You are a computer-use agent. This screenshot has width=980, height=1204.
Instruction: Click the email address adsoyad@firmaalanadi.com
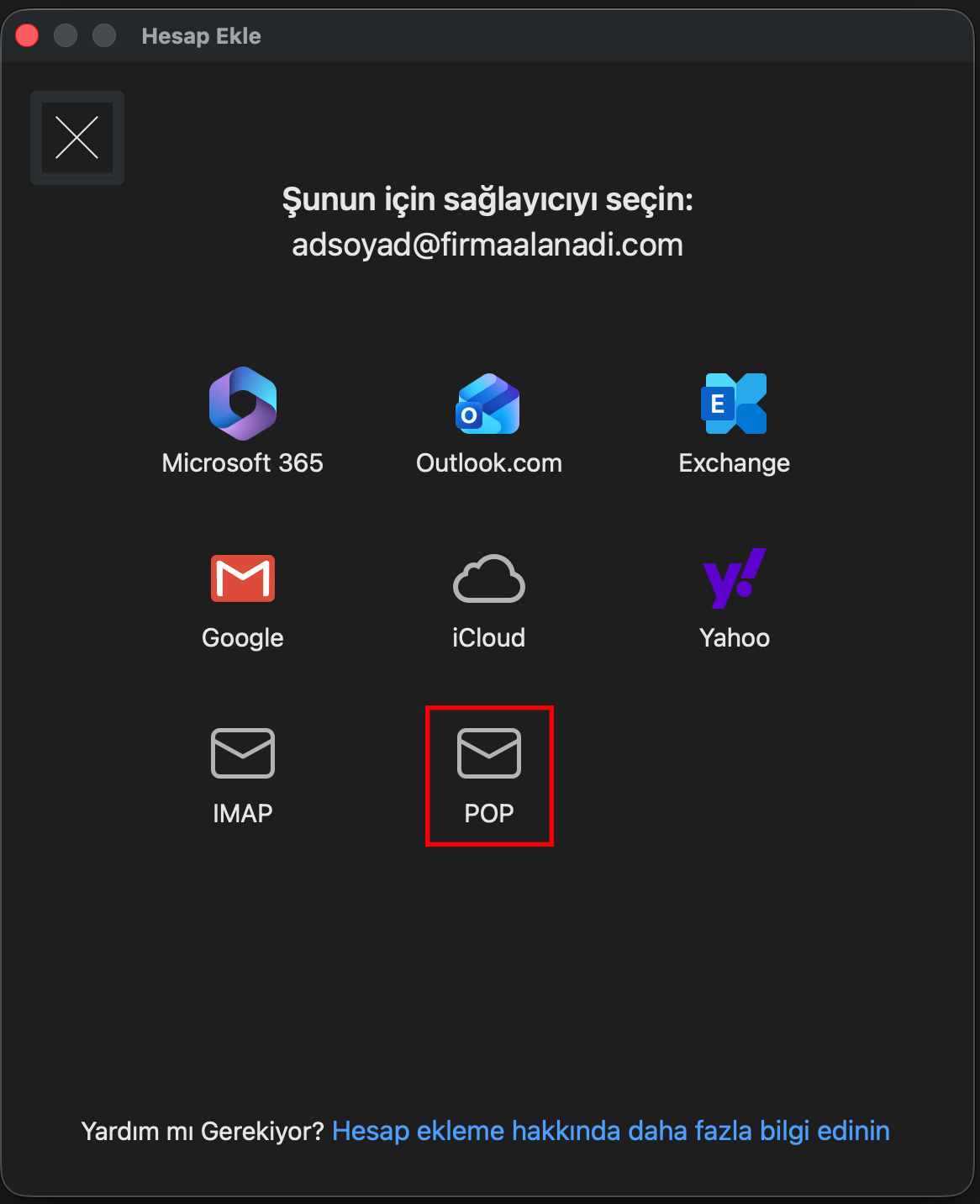point(488,245)
